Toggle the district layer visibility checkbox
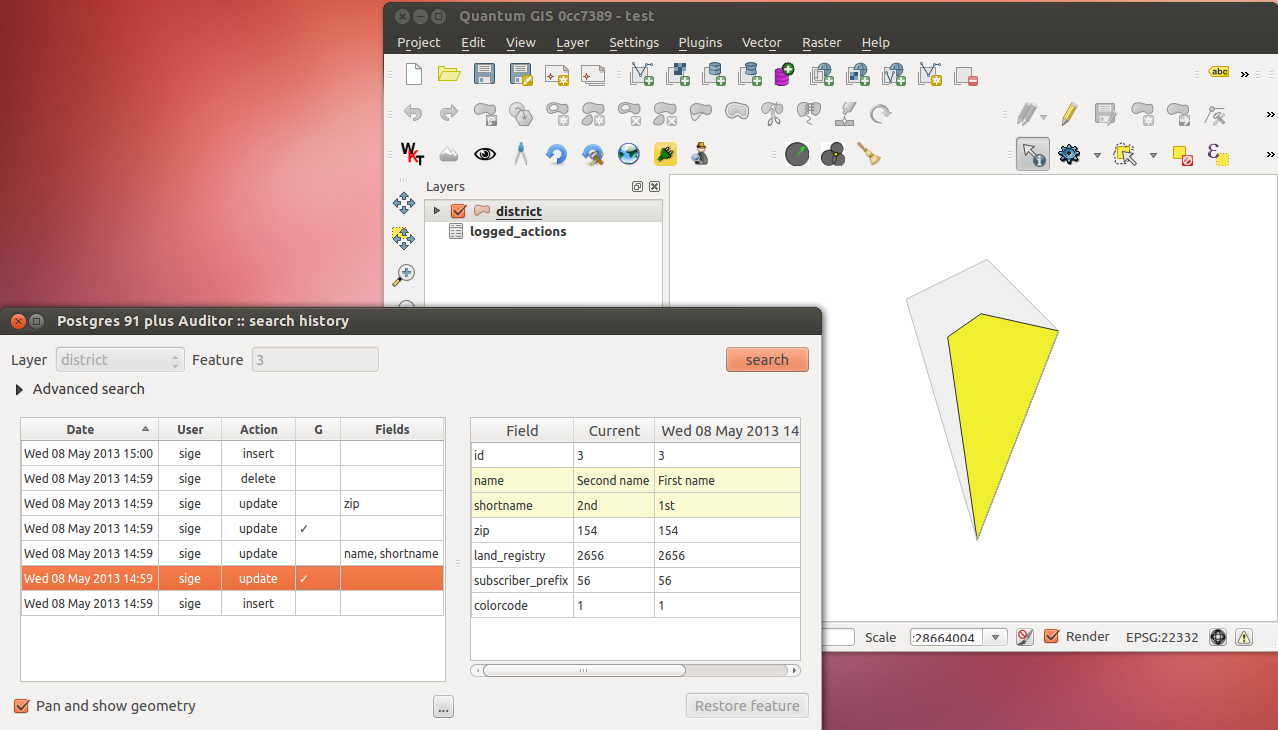Viewport: 1278px width, 730px height. 459,211
